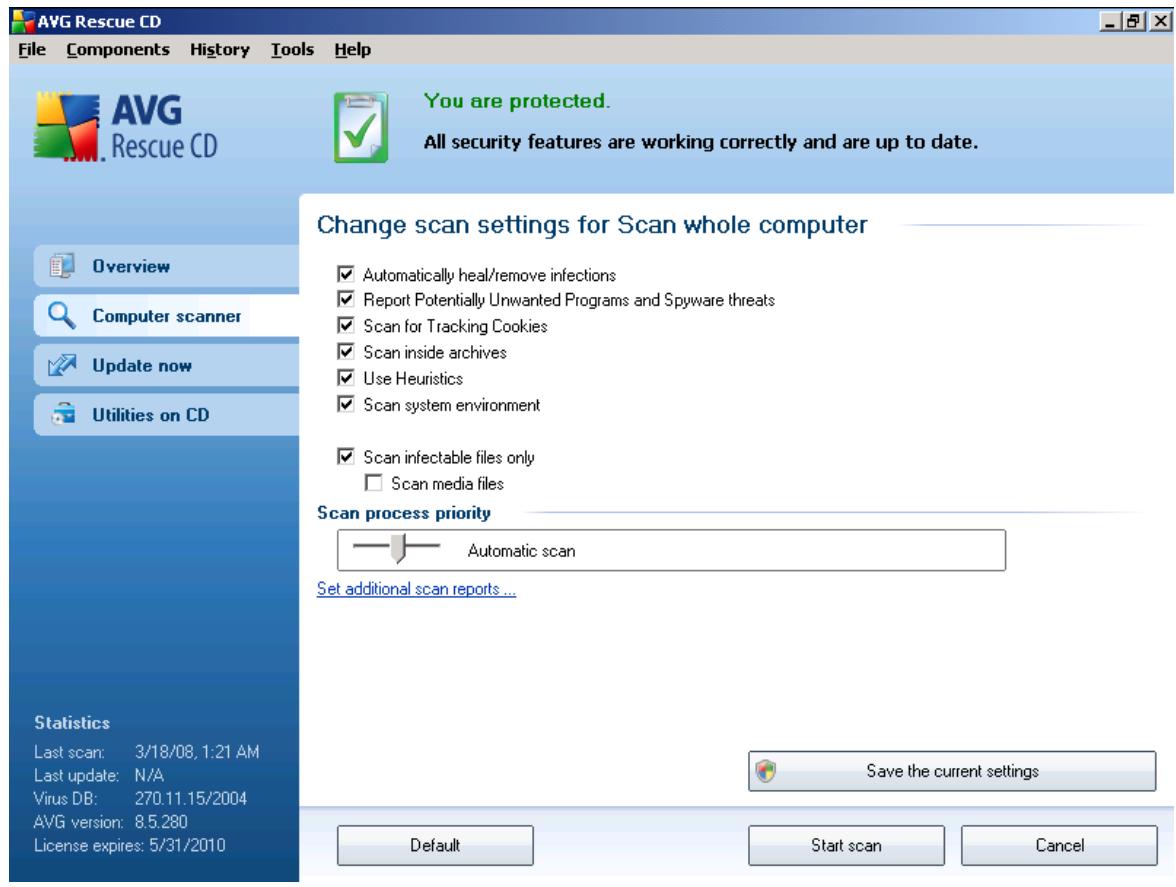Image resolution: width=1176 pixels, height=887 pixels.
Task: Click the You are protected status text
Action: coord(517,100)
